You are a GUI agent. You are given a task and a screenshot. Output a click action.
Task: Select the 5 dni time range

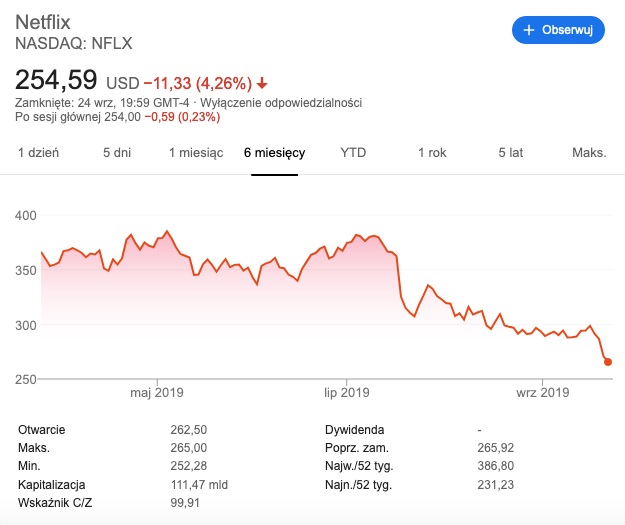[x=117, y=153]
